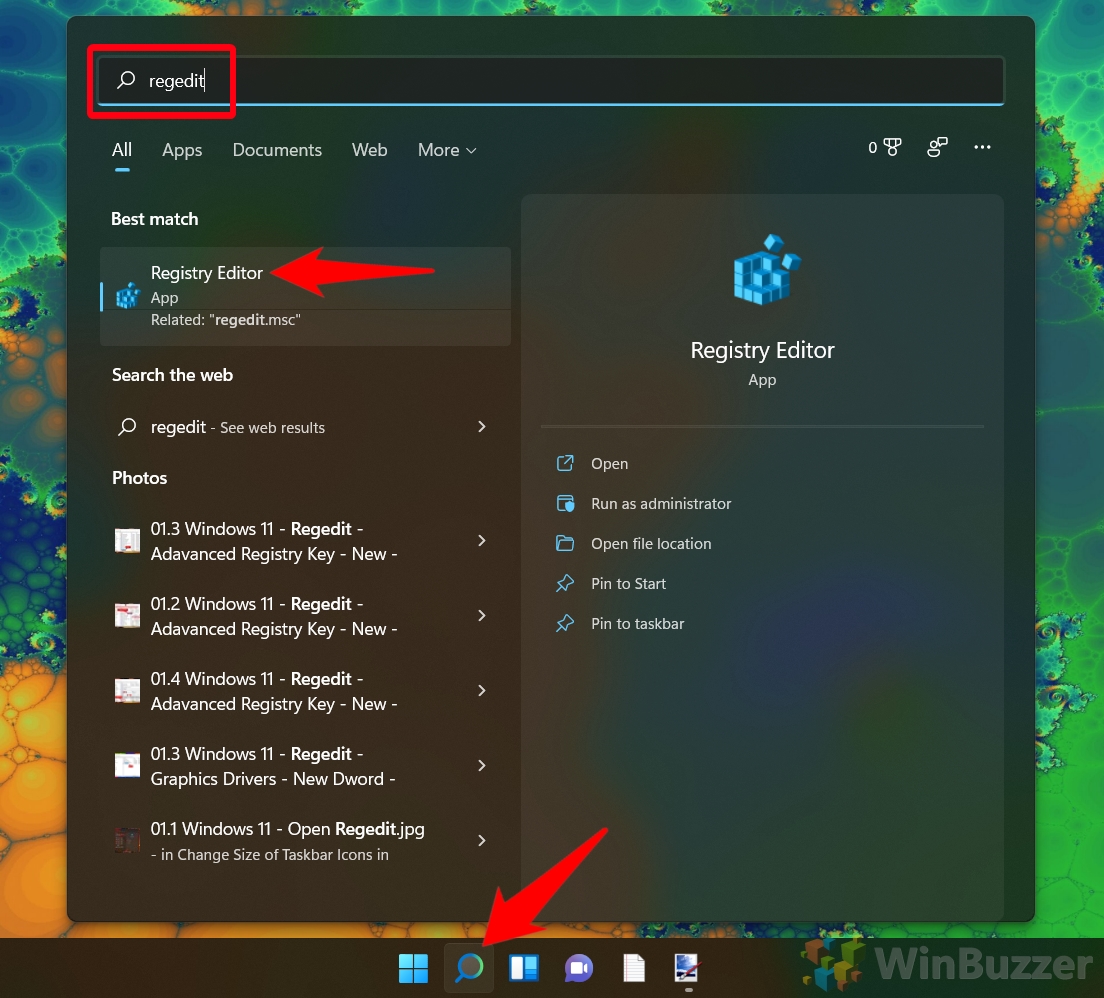Expand the regedit web results chevron
The image size is (1104, 998).
482,427
